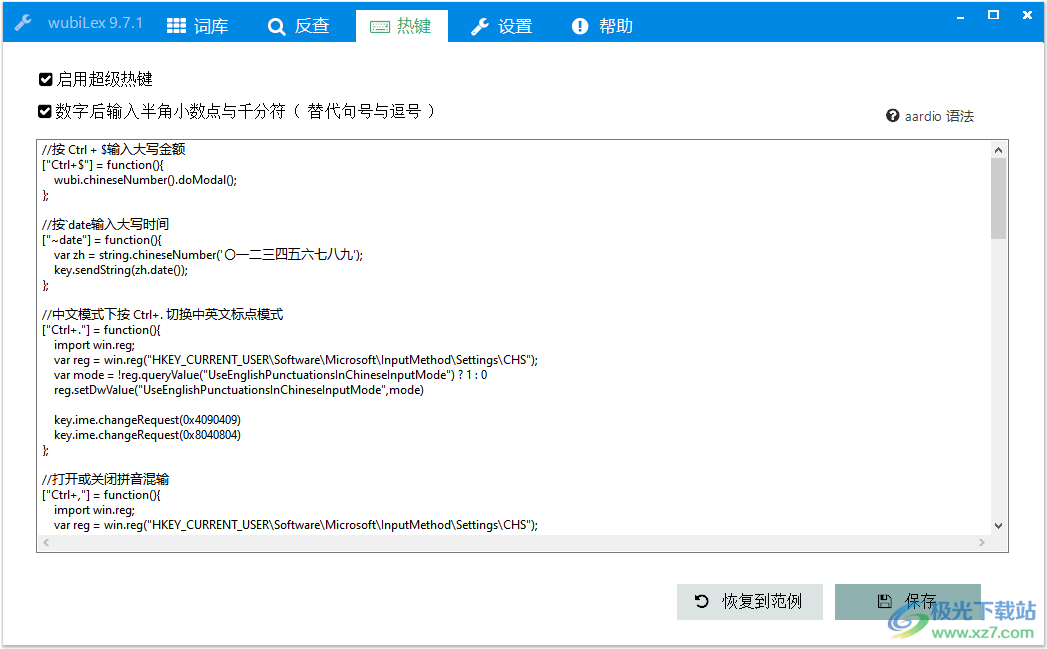Screen dimensions: 1047x649
Task: Disable the 数字后输入半角小数点与千分符 option
Action: (44, 111)
